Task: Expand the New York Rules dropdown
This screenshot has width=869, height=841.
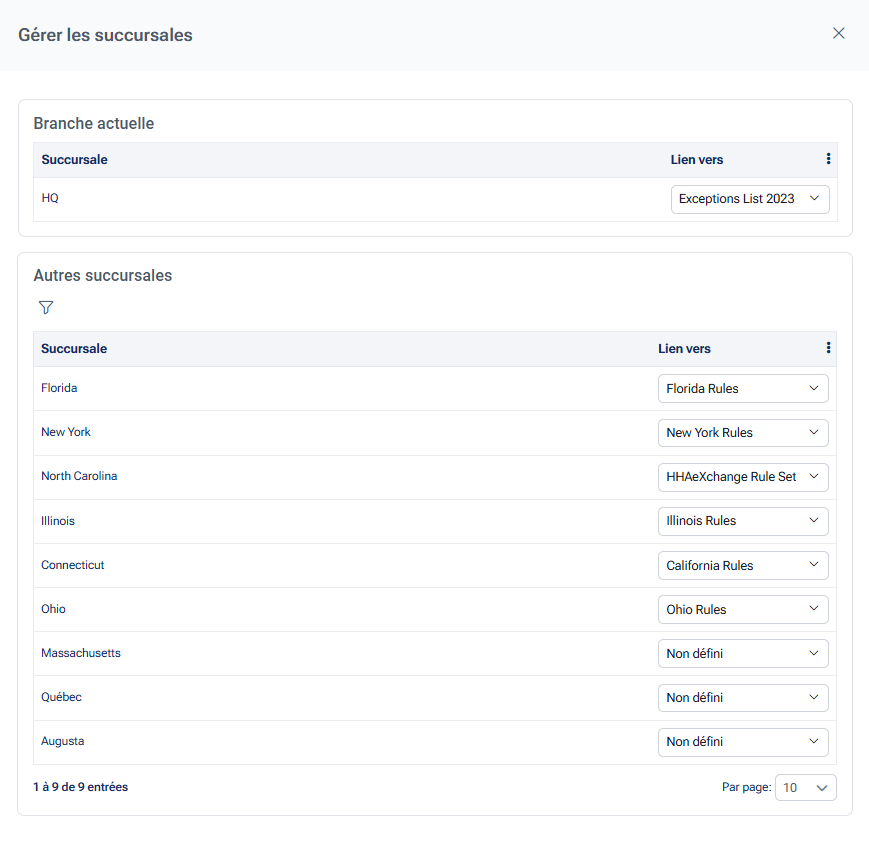Action: tap(742, 433)
